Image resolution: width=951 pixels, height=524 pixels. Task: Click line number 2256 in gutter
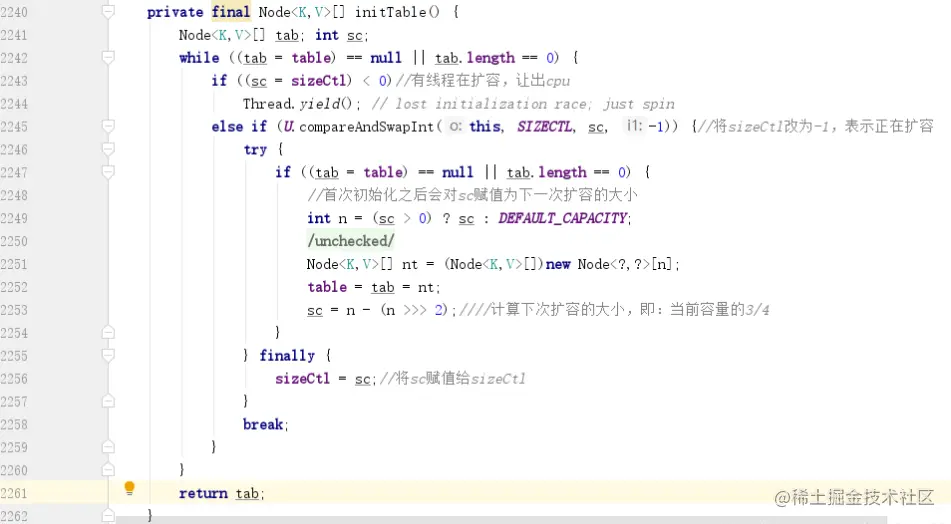(14, 378)
